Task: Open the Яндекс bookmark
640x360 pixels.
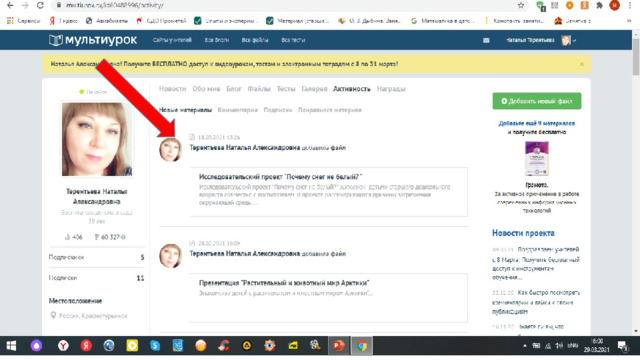Action: (63, 21)
